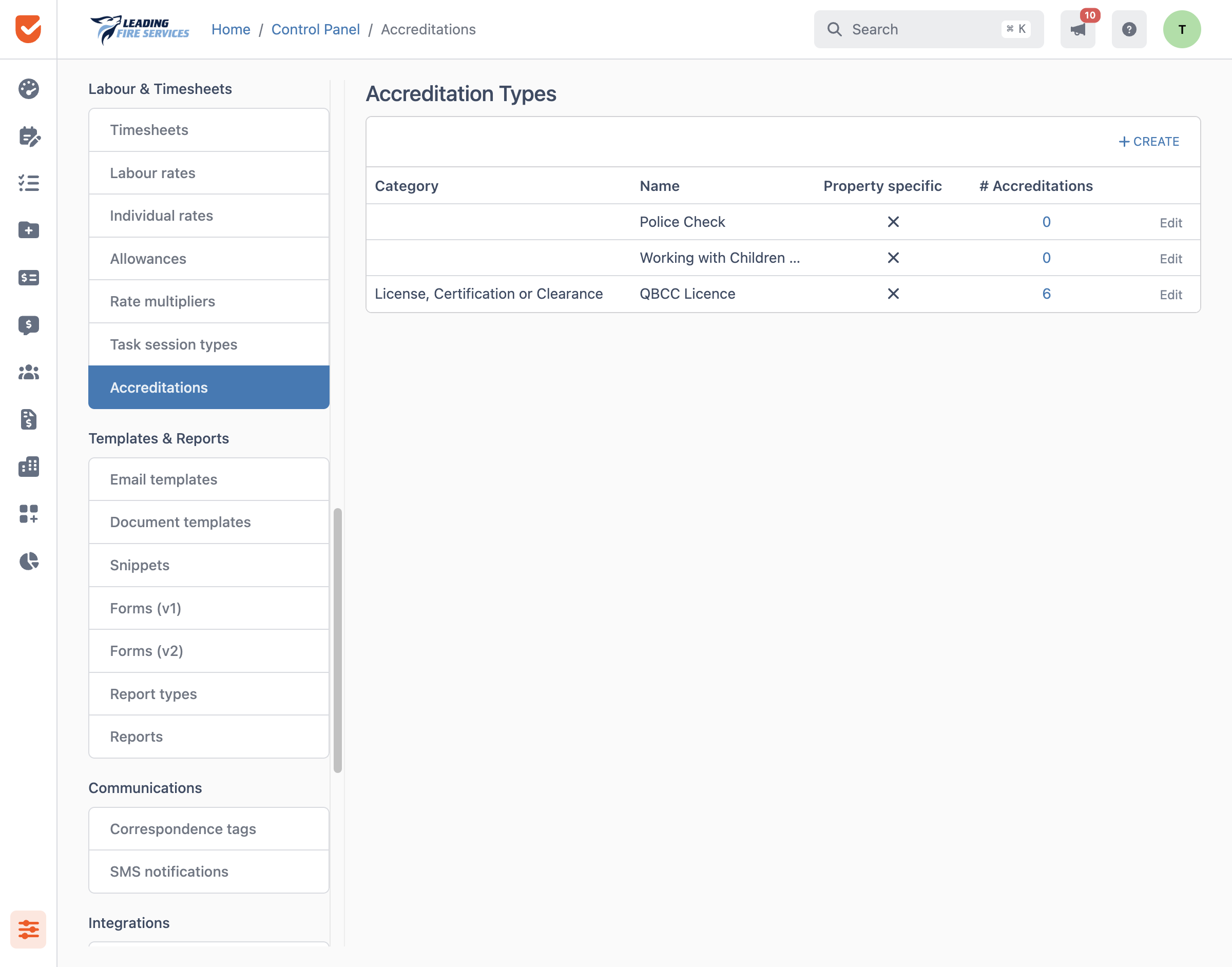Click the Property specific column header
Image resolution: width=1232 pixels, height=967 pixels.
coord(882,186)
